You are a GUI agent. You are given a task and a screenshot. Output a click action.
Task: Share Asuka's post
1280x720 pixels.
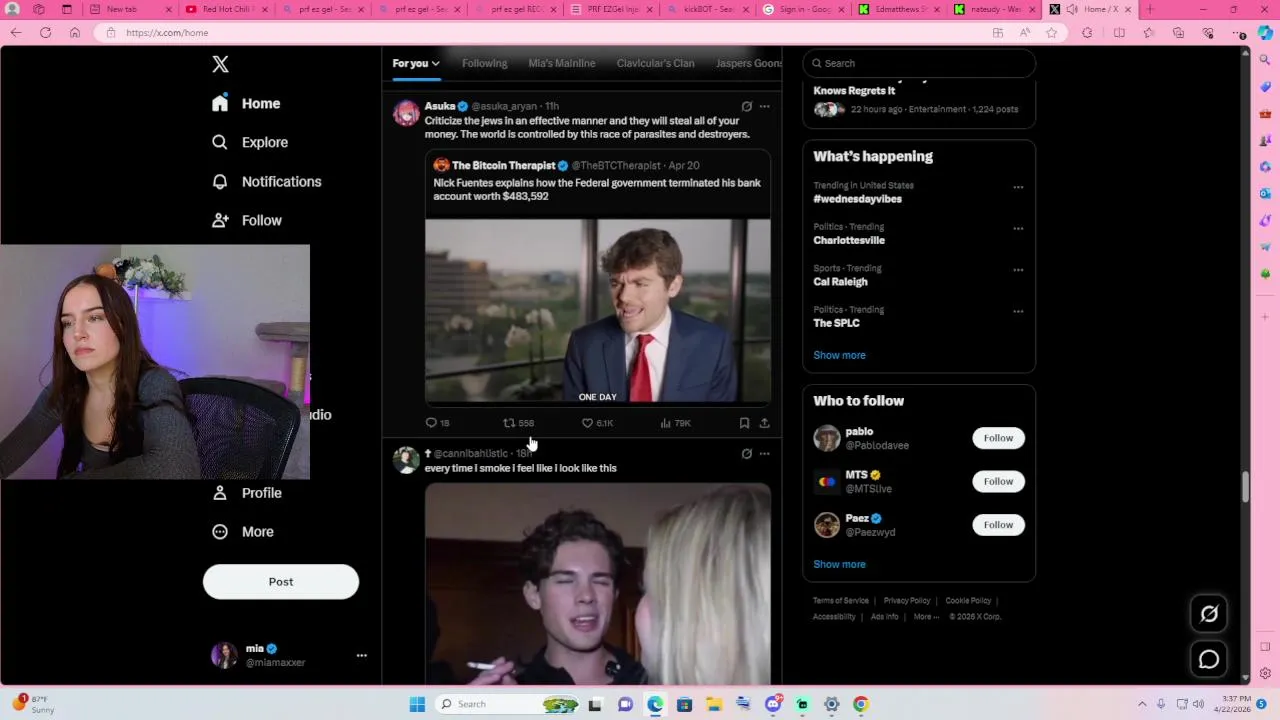click(764, 423)
